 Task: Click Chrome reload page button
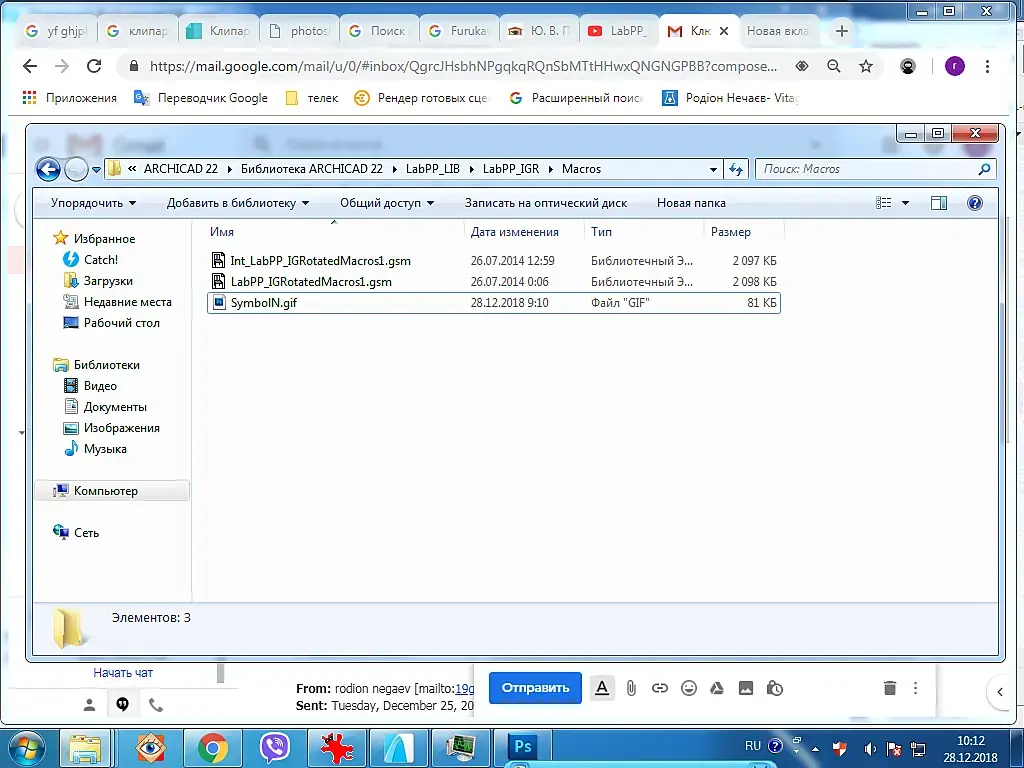pyautogui.click(x=94, y=66)
